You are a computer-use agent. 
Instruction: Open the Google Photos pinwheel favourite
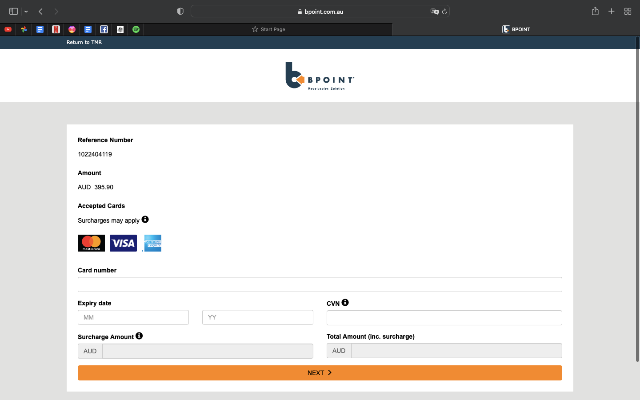[24, 29]
